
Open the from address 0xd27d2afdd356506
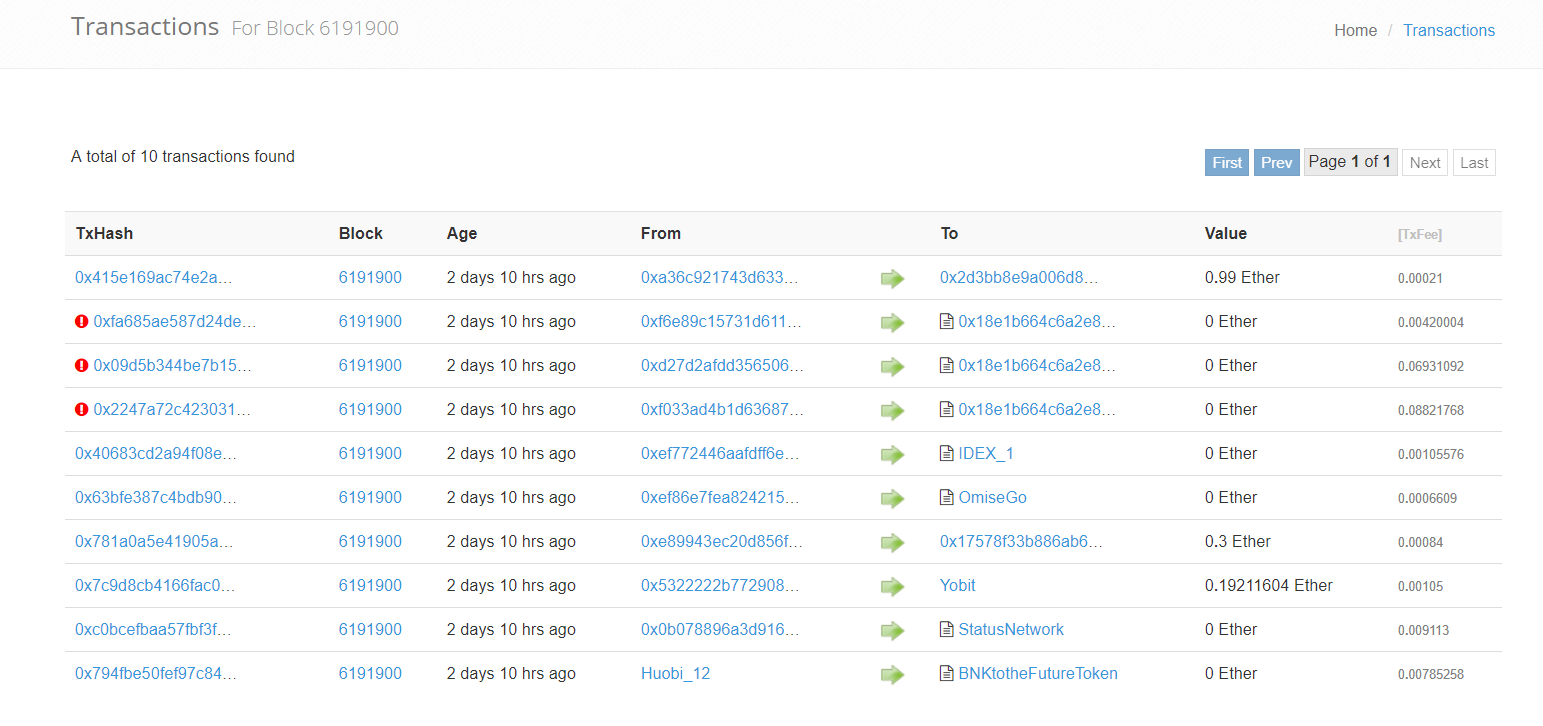pos(722,366)
